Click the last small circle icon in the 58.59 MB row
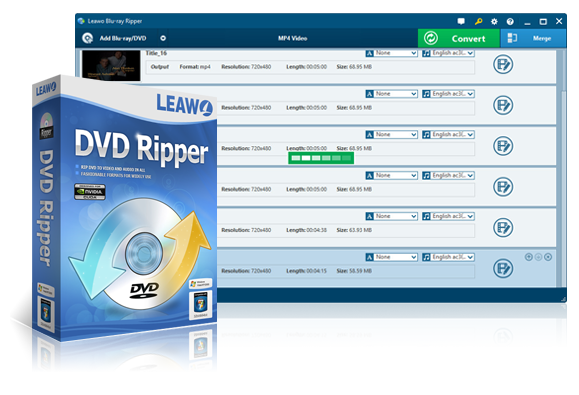This screenshot has width=579, height=395. [548, 257]
